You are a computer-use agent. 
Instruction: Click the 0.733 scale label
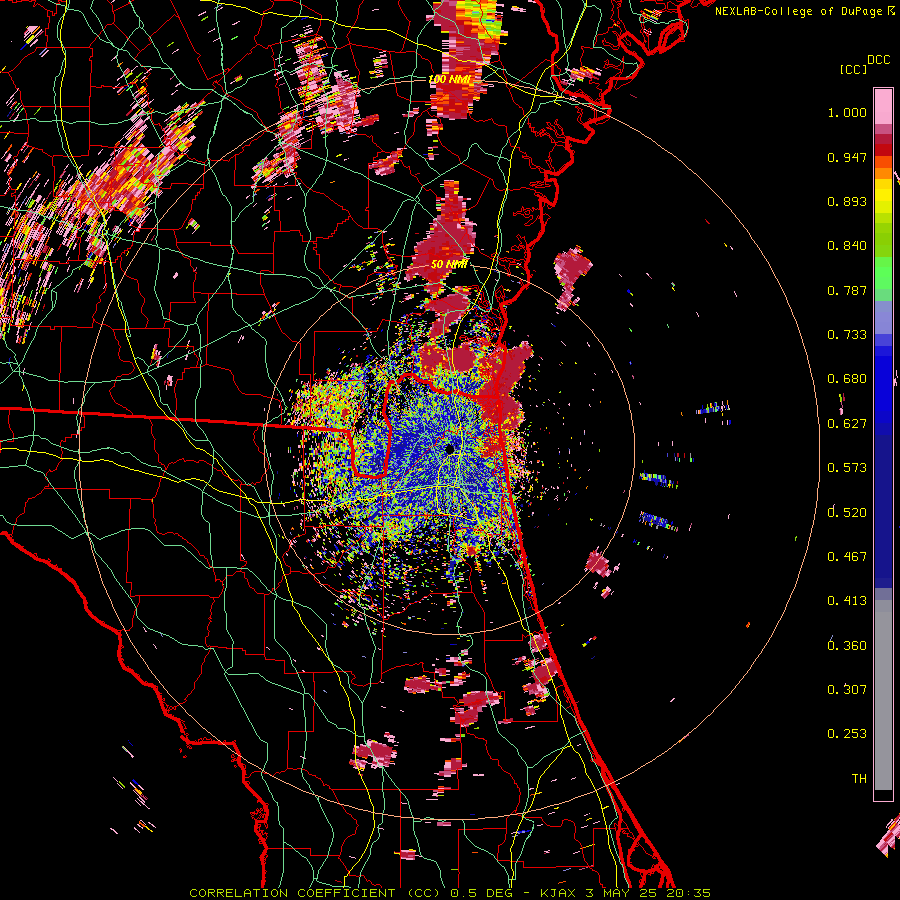847,335
